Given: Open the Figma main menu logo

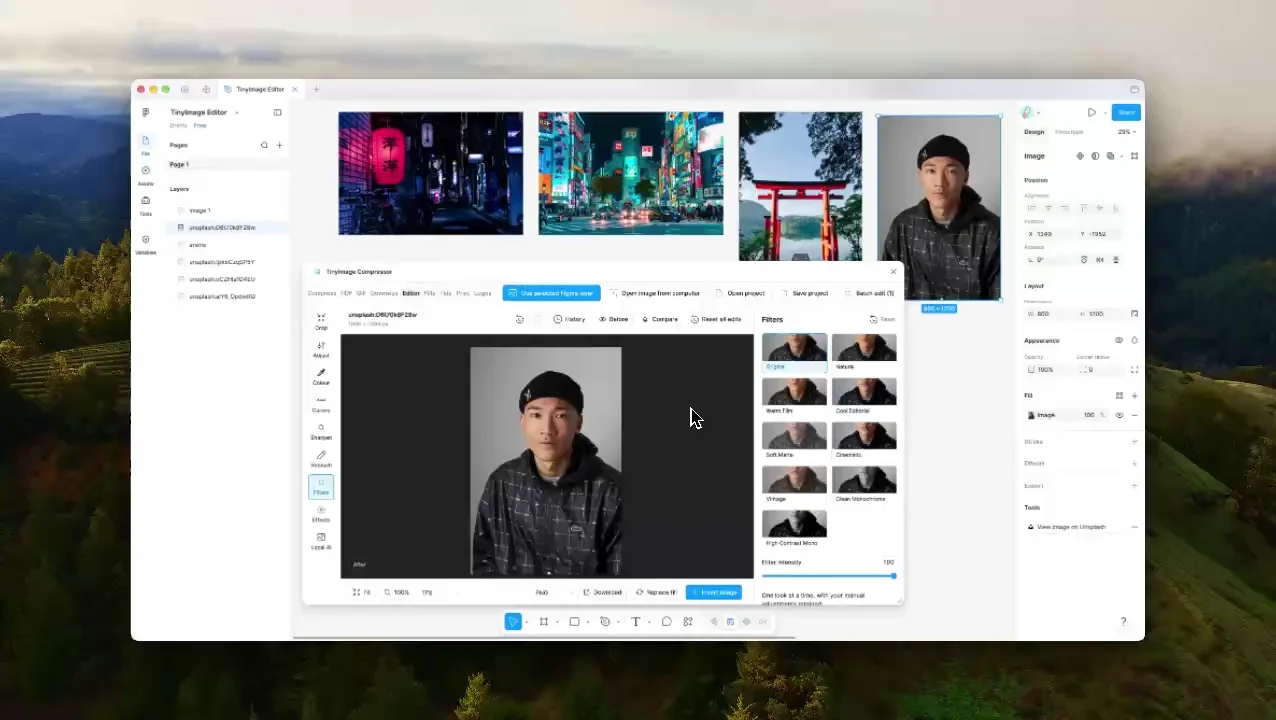Looking at the screenshot, I should click(145, 112).
